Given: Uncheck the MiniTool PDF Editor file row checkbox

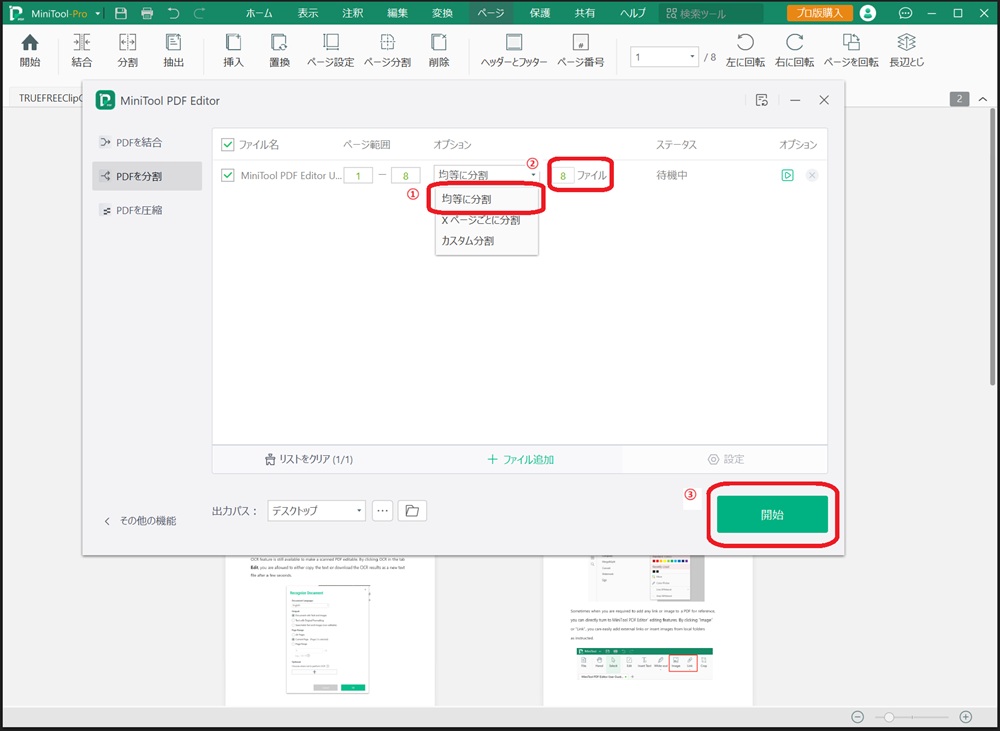Looking at the screenshot, I should point(228,175).
